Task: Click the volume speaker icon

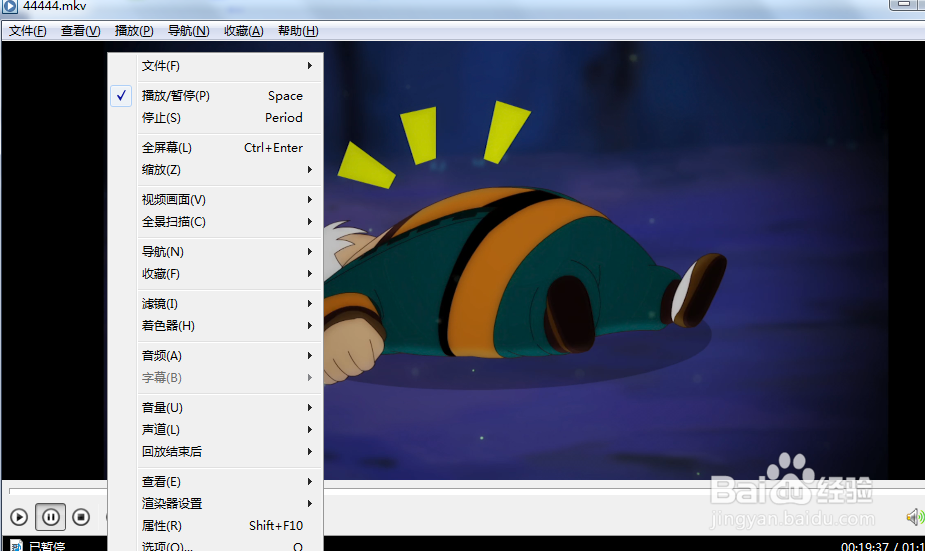Action: (914, 517)
